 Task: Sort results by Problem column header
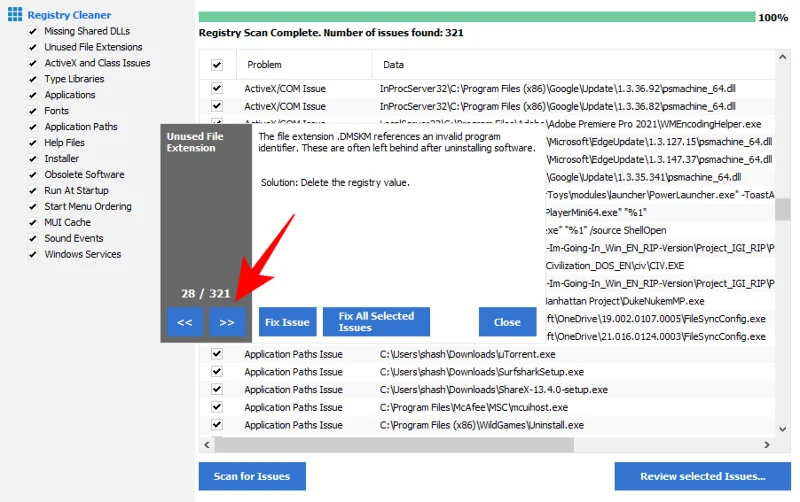tap(265, 65)
